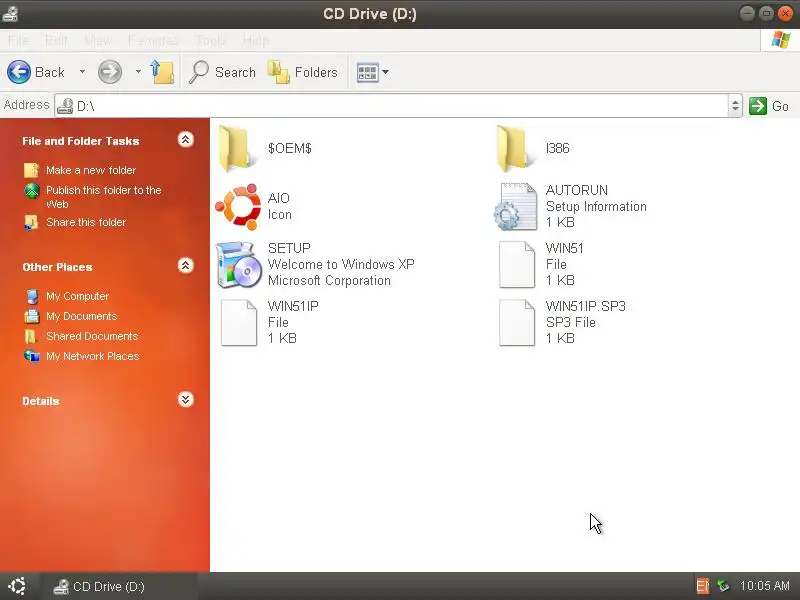The image size is (800, 600).
Task: Click the Forward arrow button
Action: [x=110, y=72]
